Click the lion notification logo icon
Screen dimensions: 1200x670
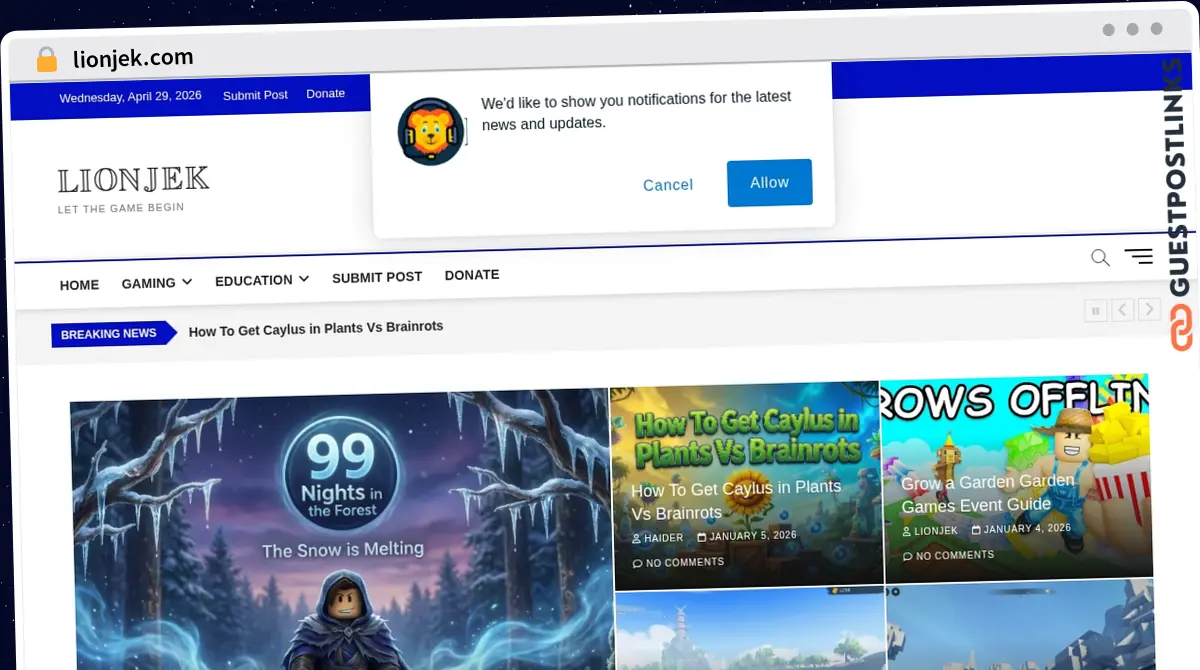coord(431,132)
